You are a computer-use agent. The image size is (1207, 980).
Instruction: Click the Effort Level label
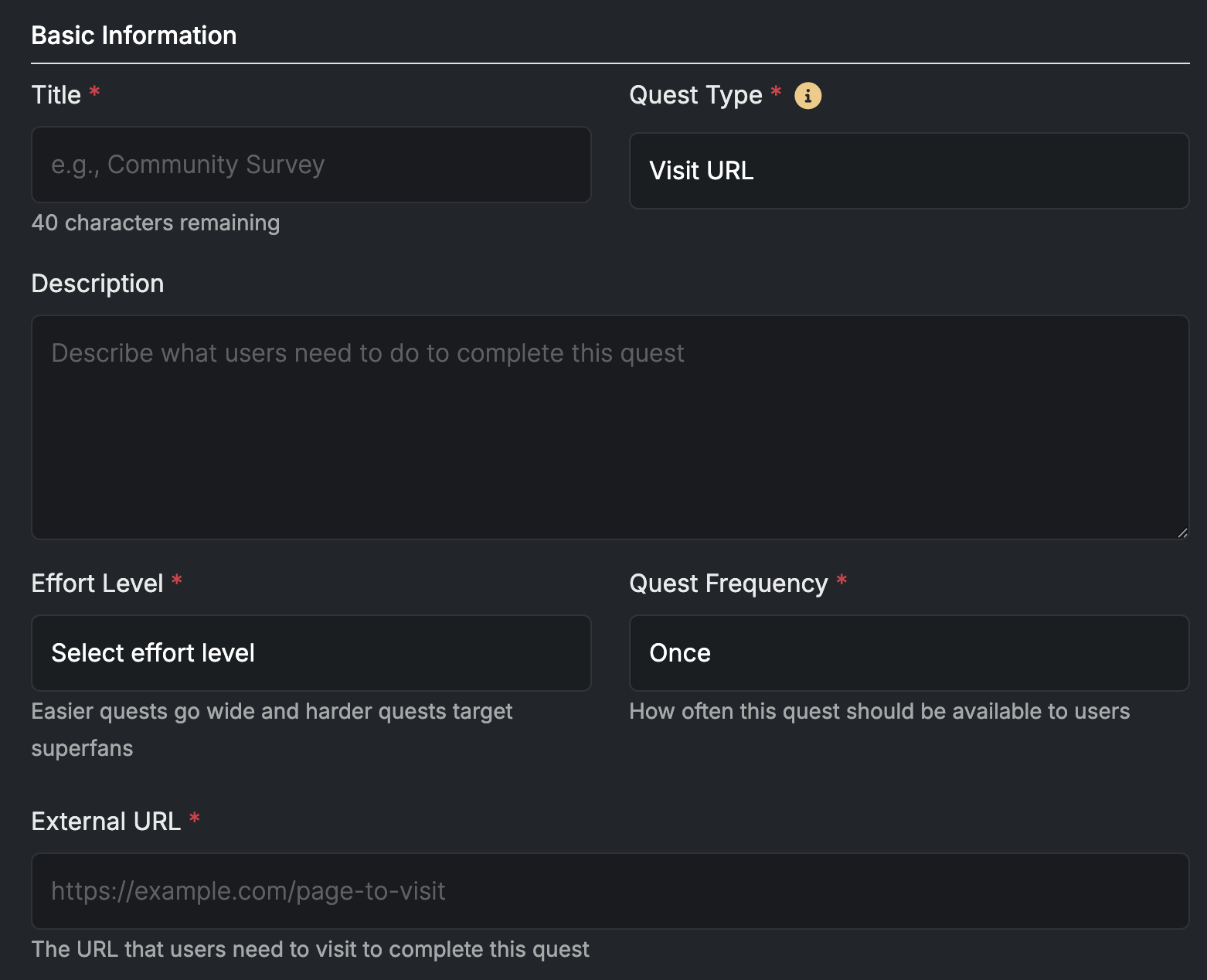97,584
